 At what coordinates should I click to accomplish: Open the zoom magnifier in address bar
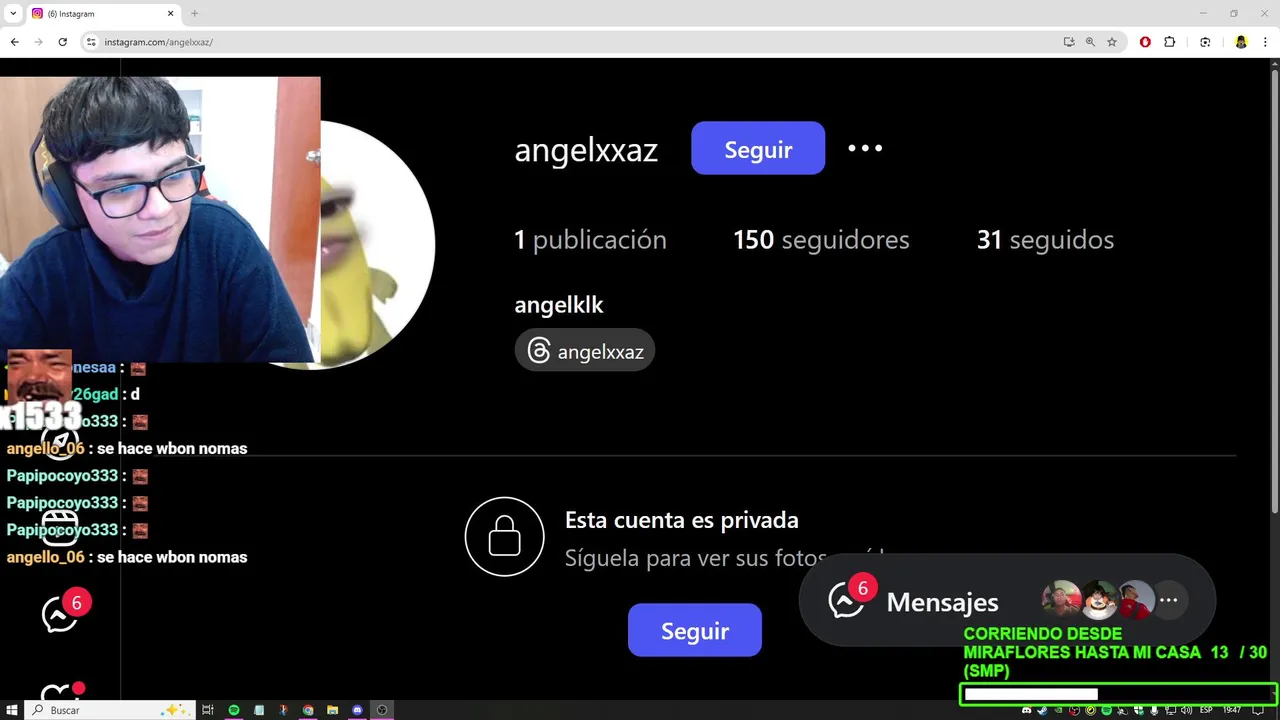1090,42
